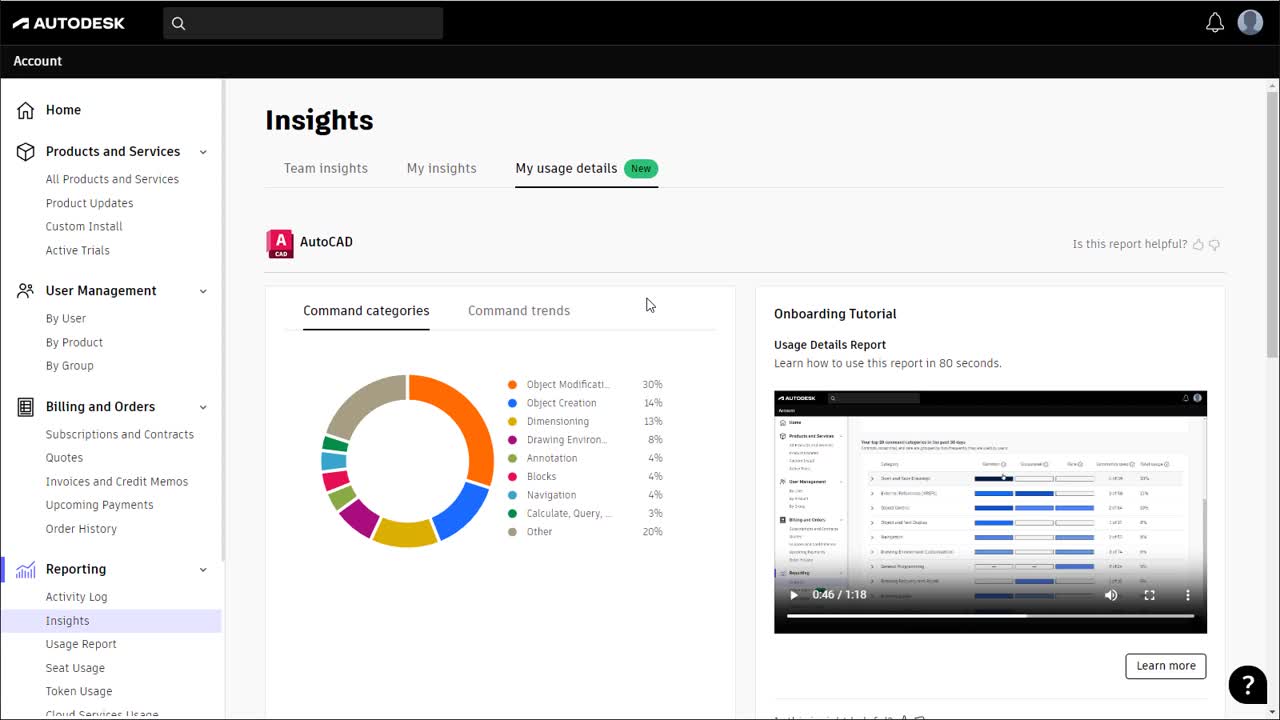The height and width of the screenshot is (720, 1280).
Task: Click the AutoCAD product icon
Action: point(280,244)
